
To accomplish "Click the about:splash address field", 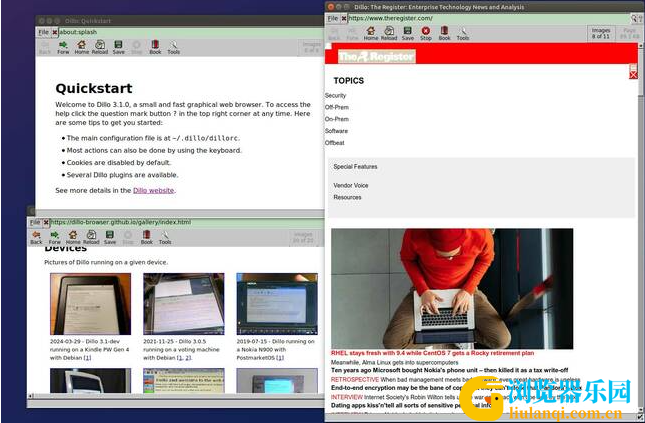I will coord(191,32).
